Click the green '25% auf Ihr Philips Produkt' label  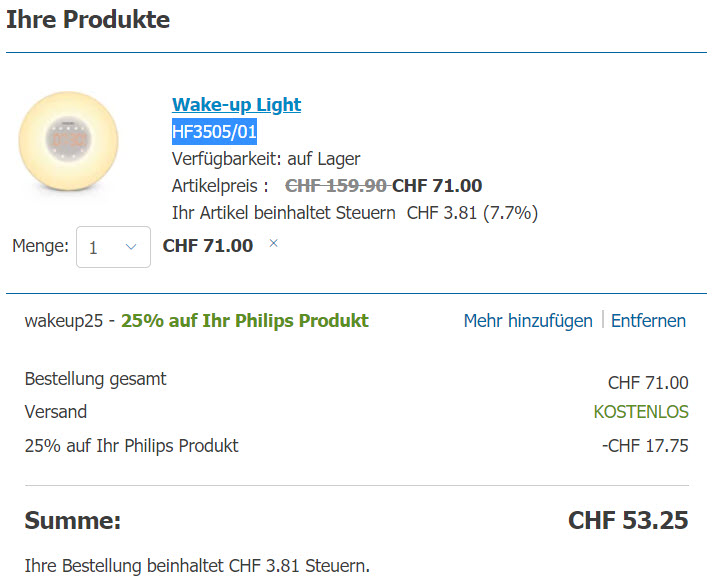coord(245,321)
